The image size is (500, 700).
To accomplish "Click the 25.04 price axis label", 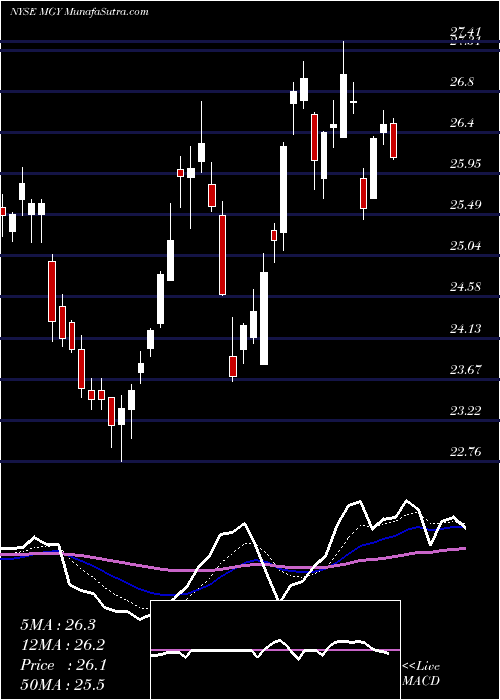I will tap(468, 246).
